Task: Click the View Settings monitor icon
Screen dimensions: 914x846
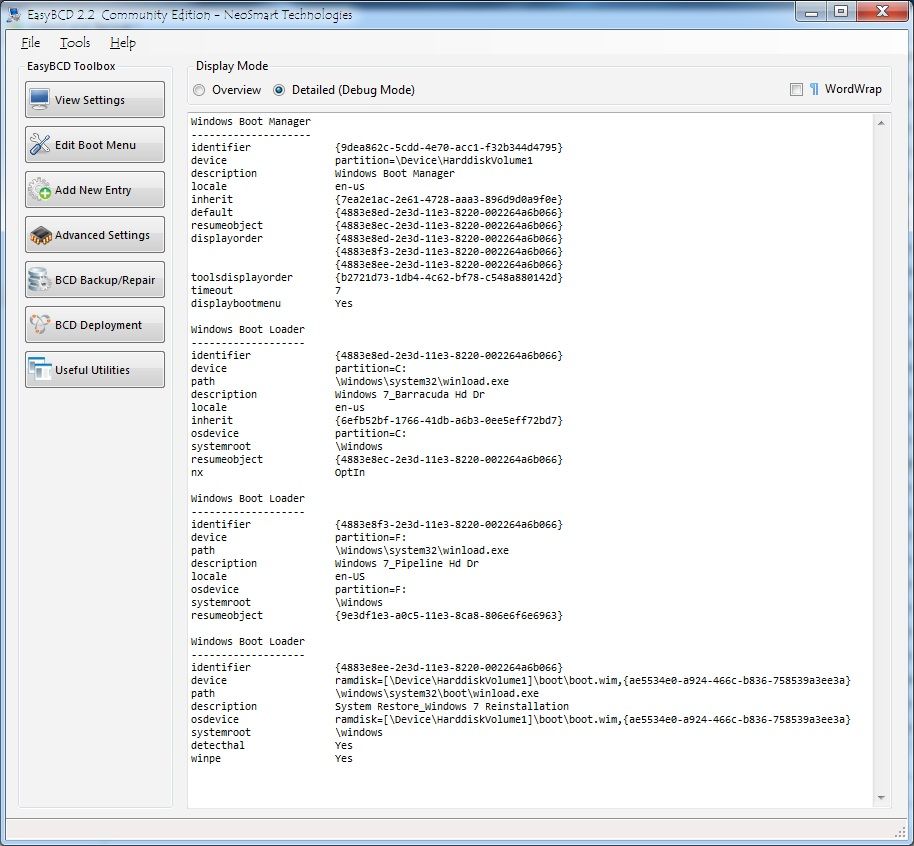Action: [40, 99]
